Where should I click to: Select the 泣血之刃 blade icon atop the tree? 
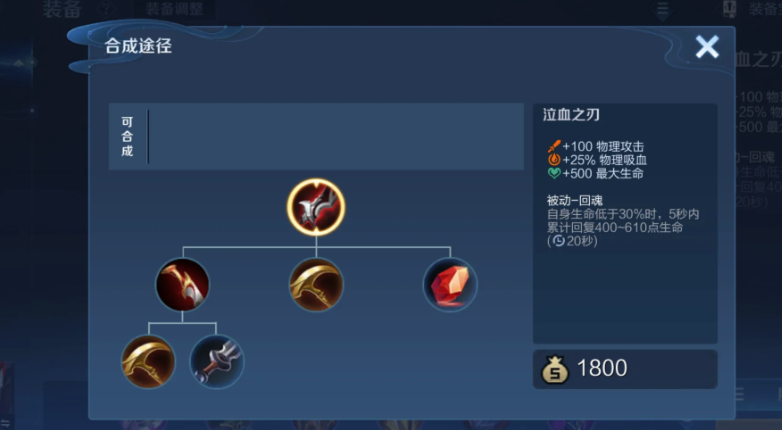click(316, 207)
